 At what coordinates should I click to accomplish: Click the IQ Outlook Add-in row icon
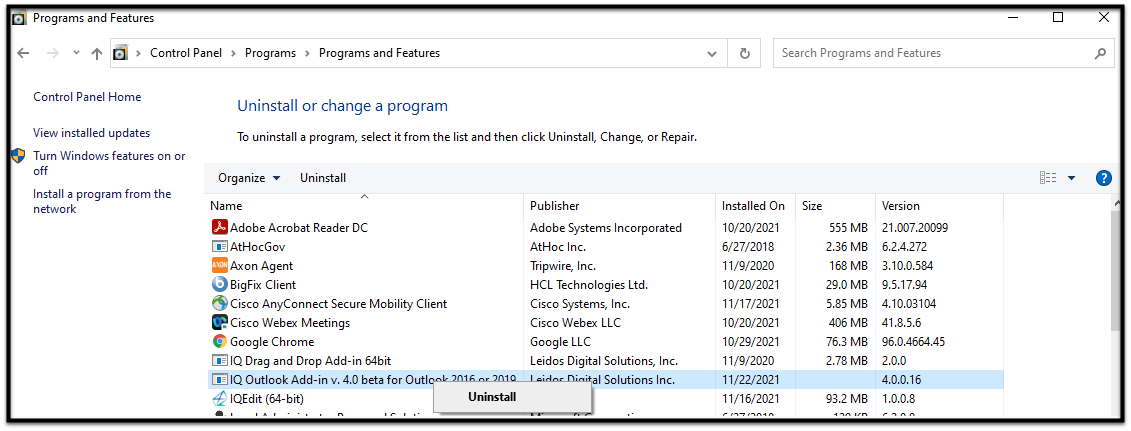pos(219,379)
